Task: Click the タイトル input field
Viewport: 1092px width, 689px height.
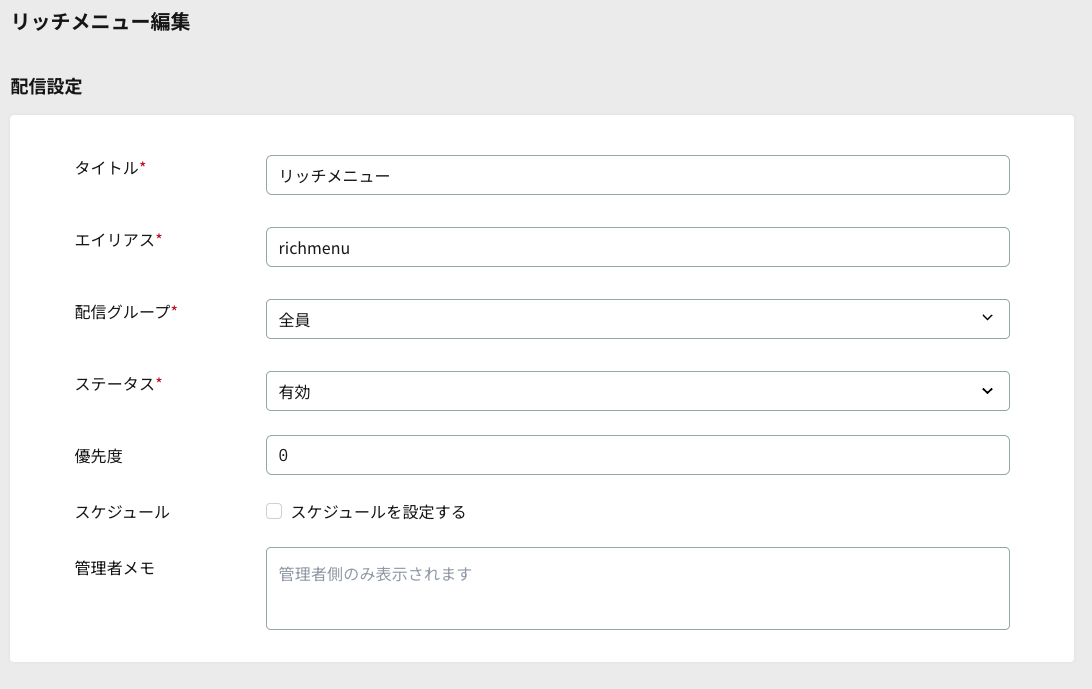Action: [x=637, y=175]
